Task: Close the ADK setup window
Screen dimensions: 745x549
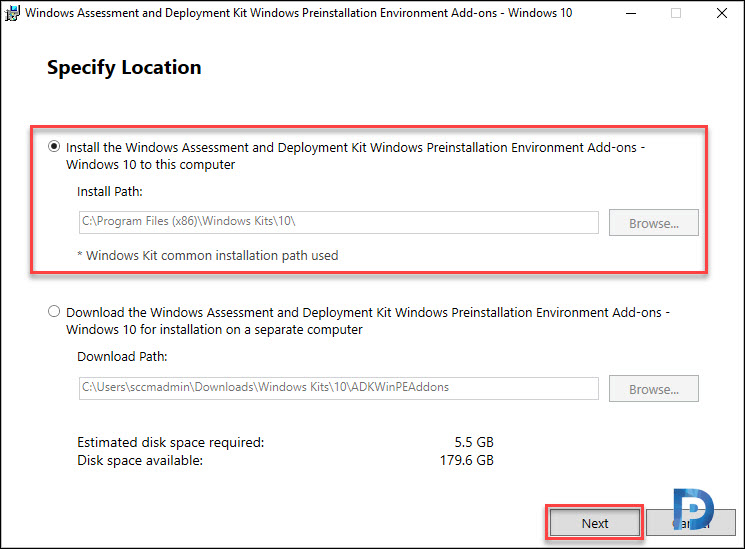Action: [721, 13]
